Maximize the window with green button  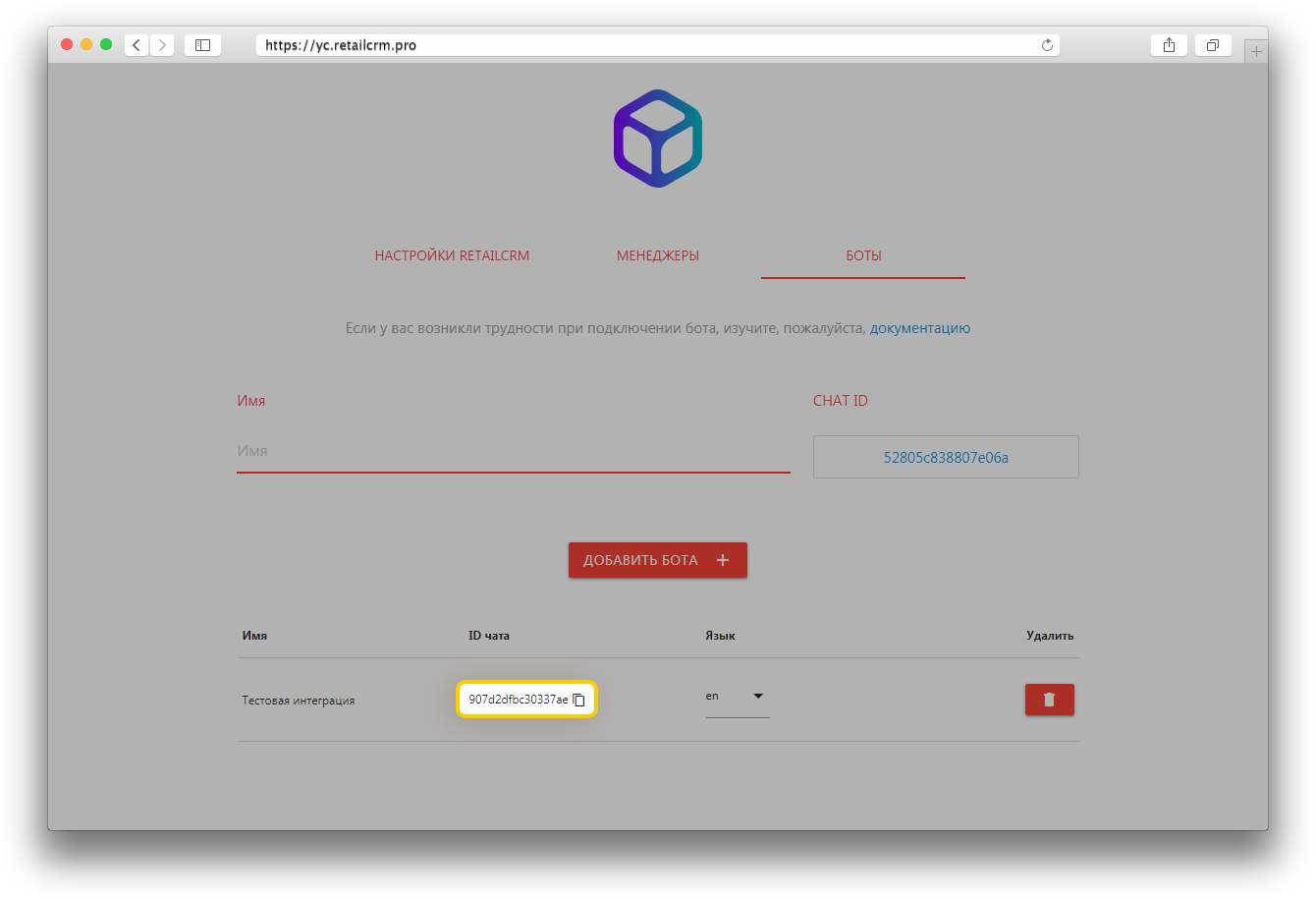click(x=106, y=44)
